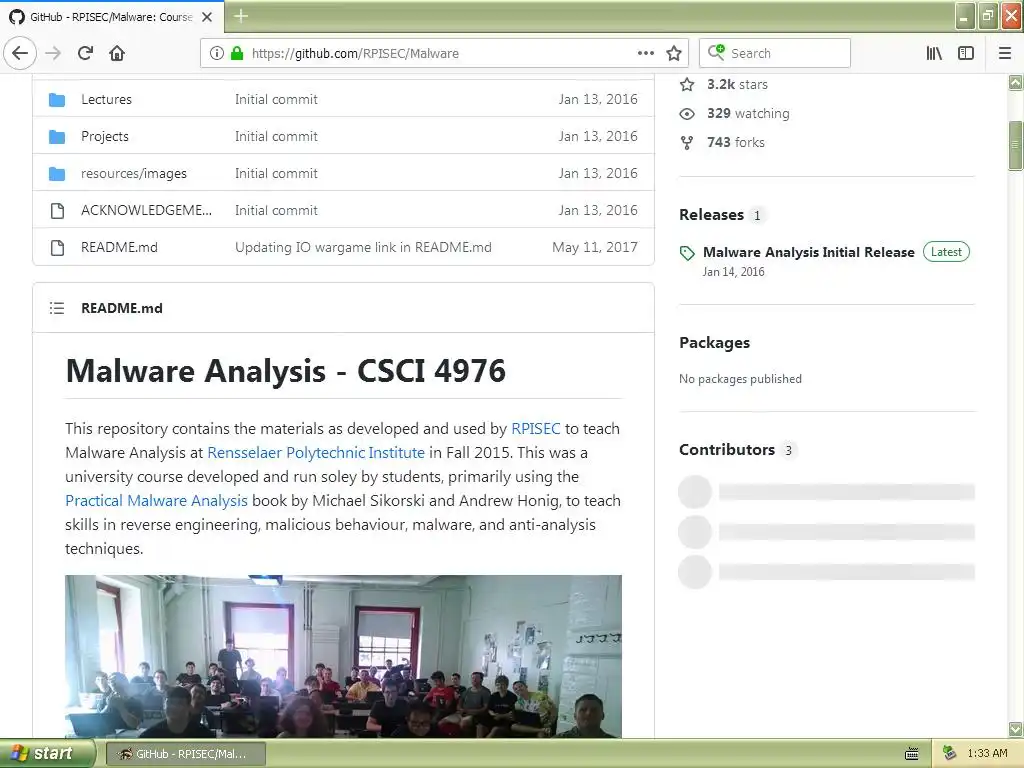Open the classroom photo in README
The image size is (1024, 768).
(344, 656)
